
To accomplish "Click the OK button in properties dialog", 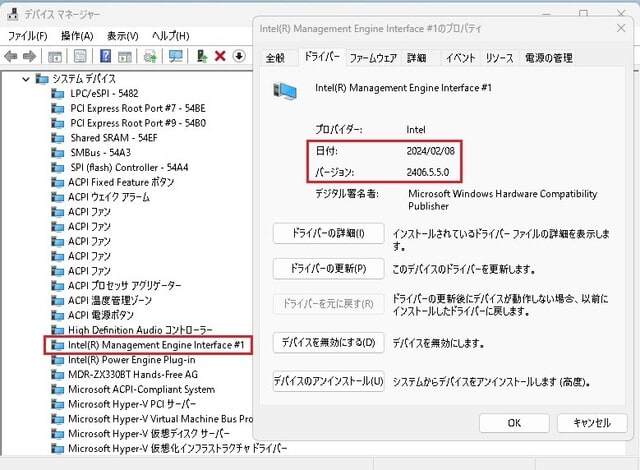I will point(514,423).
